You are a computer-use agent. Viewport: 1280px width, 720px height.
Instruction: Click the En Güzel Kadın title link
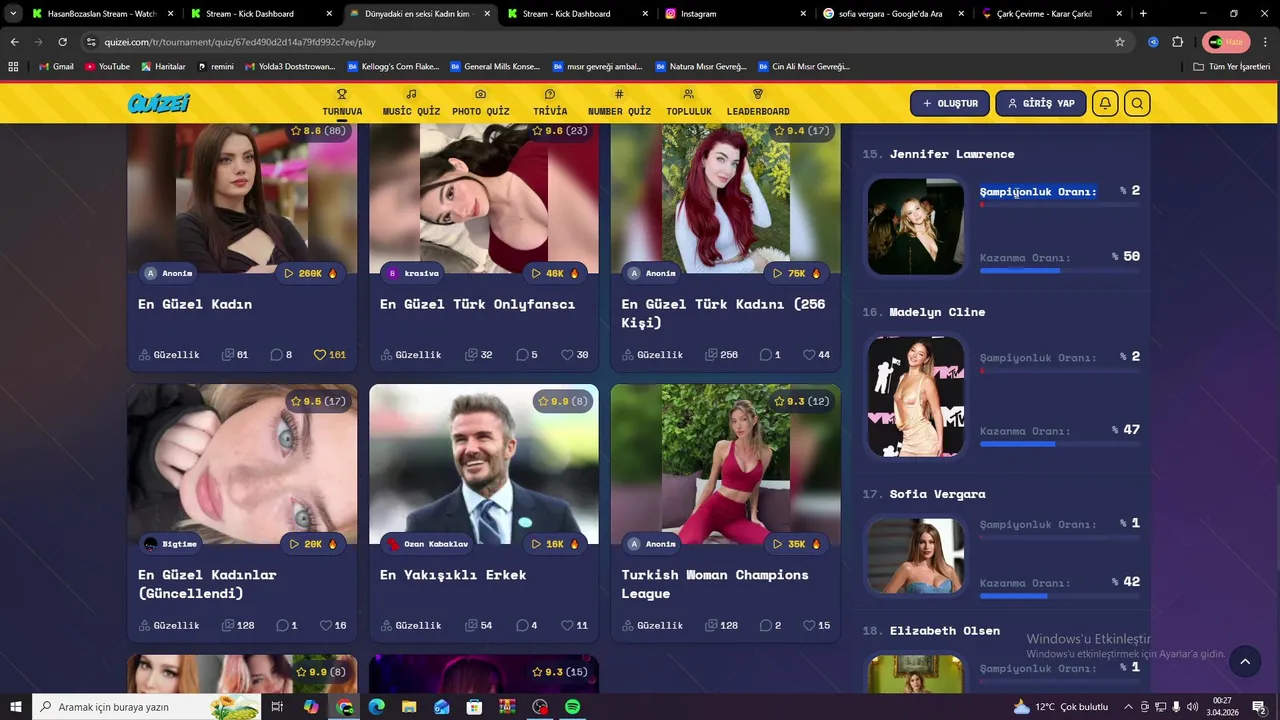point(195,304)
